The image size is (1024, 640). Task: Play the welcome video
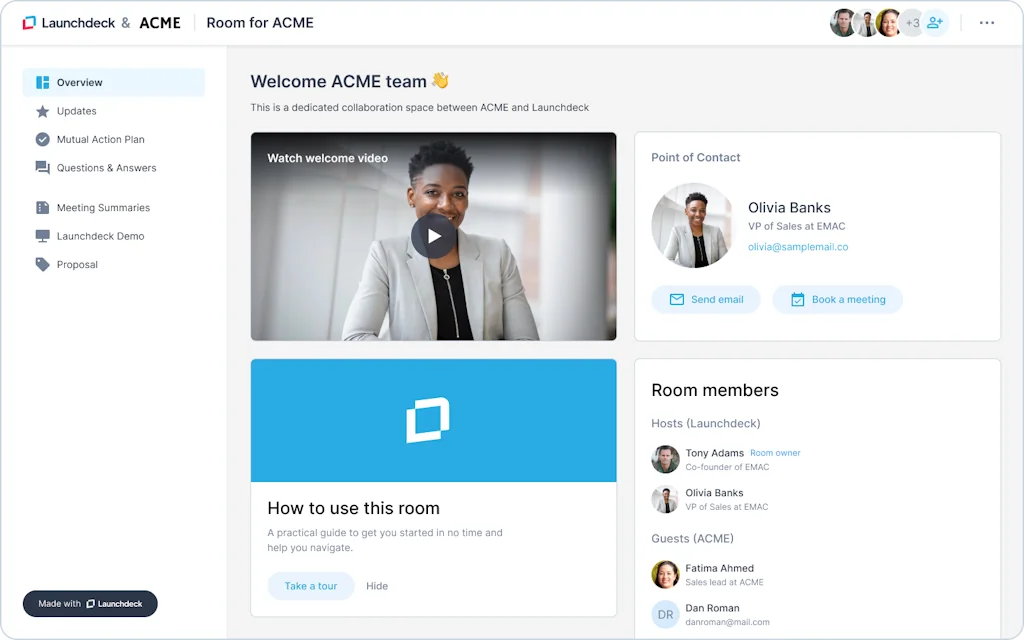pyautogui.click(x=433, y=236)
